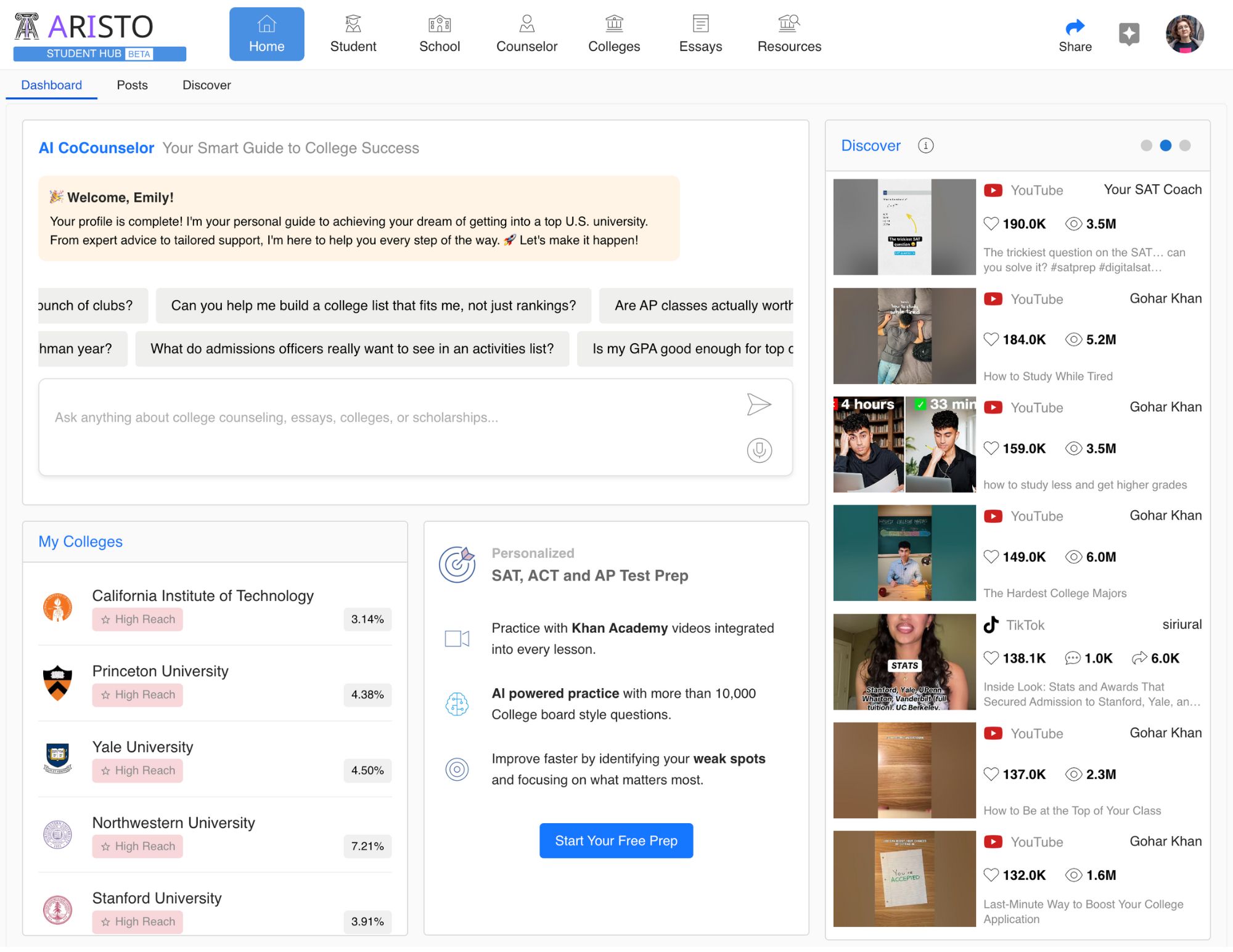Open the Share arrow icon
The image size is (1233, 952).
click(x=1075, y=27)
